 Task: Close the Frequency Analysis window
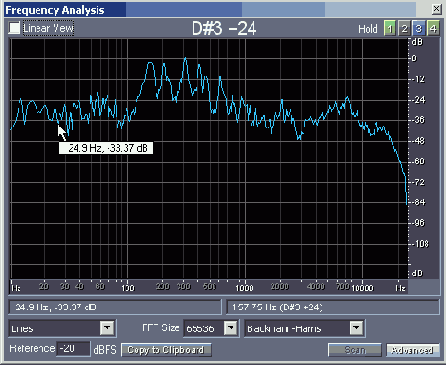click(436, 9)
